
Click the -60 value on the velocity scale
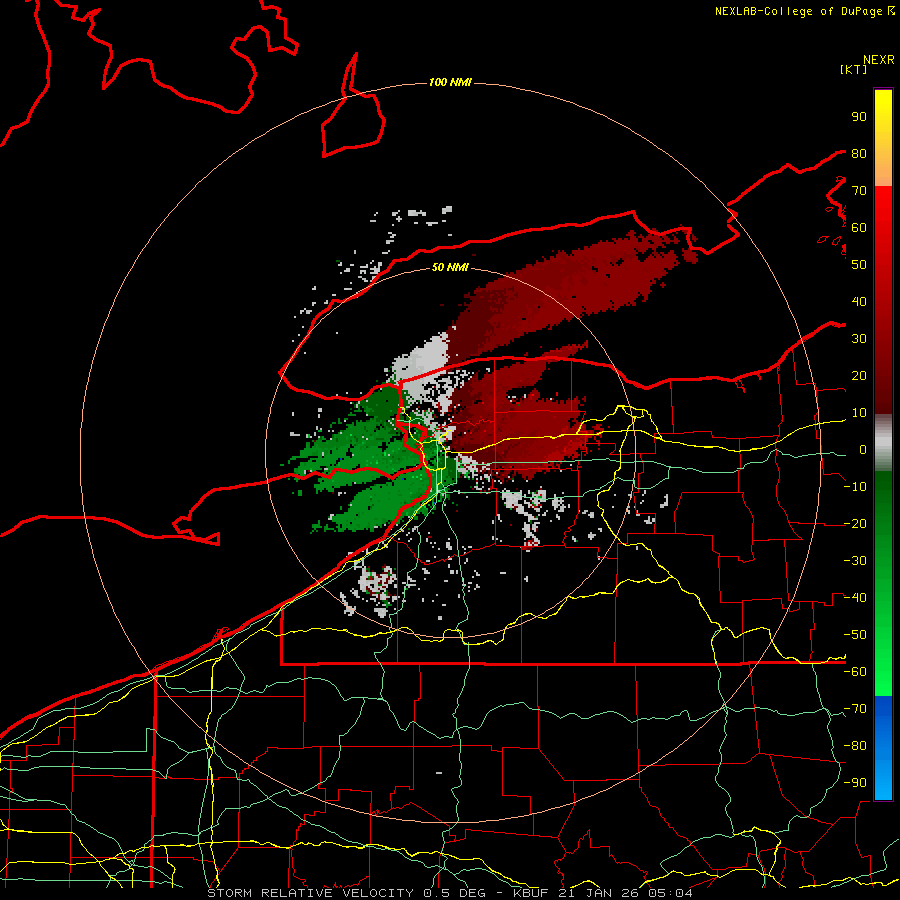pyautogui.click(x=855, y=672)
